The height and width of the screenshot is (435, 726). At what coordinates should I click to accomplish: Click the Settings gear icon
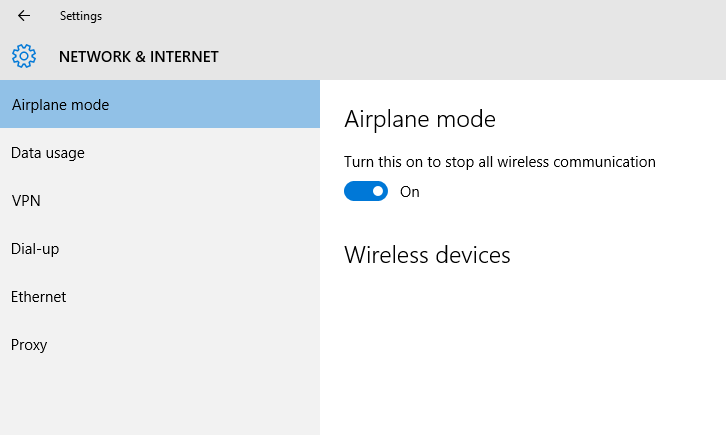(x=24, y=56)
